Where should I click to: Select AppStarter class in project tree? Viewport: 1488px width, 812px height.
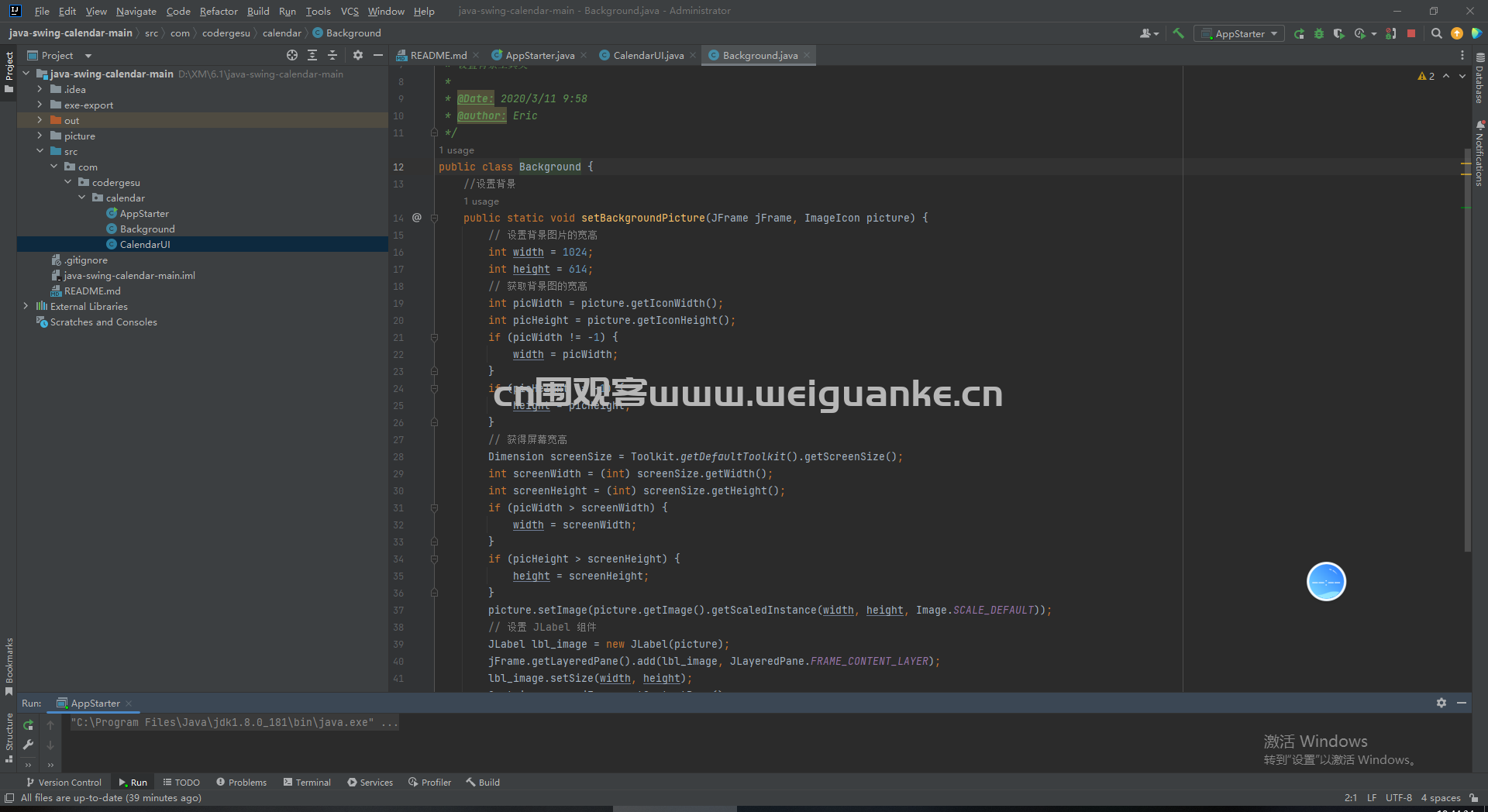point(144,213)
